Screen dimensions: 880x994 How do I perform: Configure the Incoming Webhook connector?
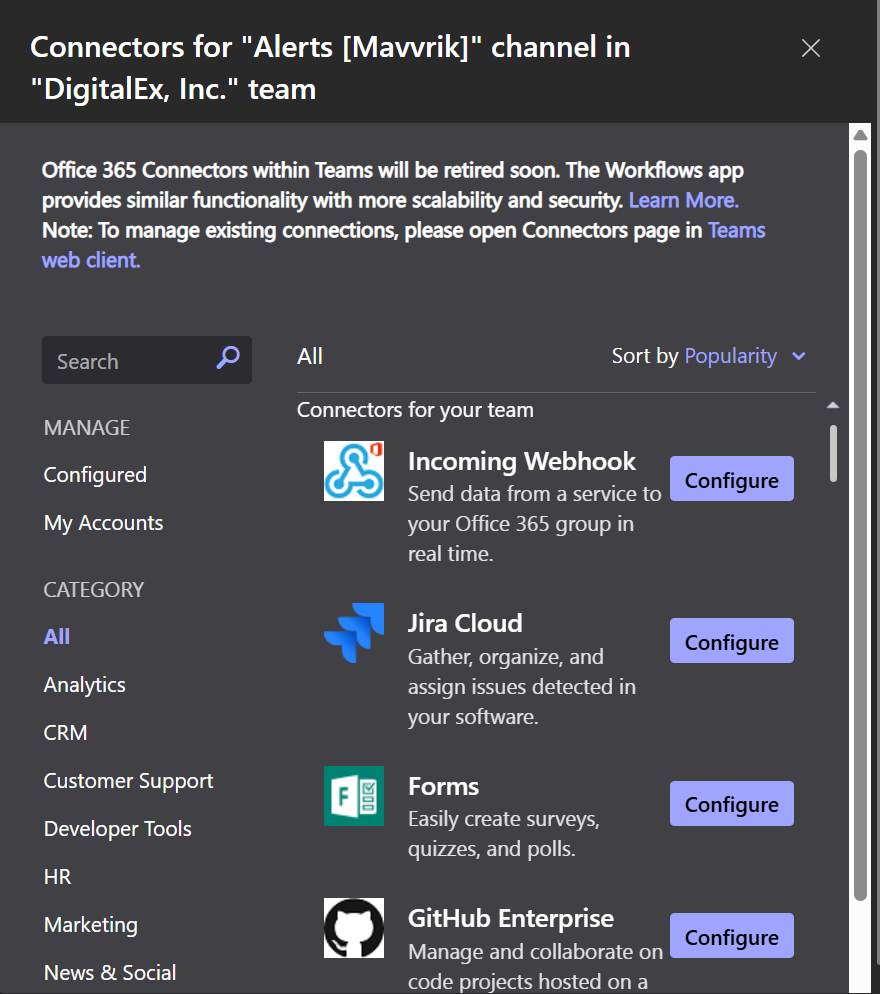coord(731,480)
